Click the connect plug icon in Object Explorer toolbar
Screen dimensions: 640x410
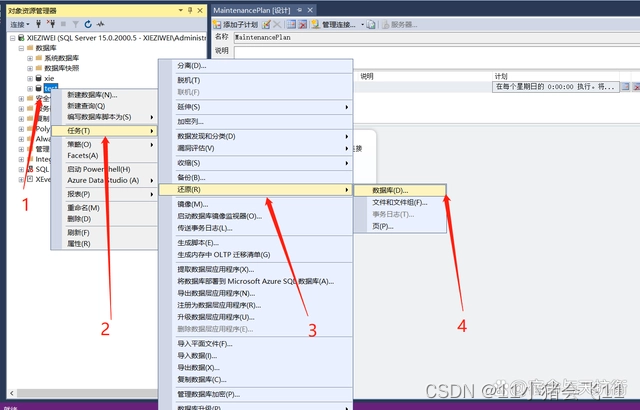pyautogui.click(x=38, y=24)
